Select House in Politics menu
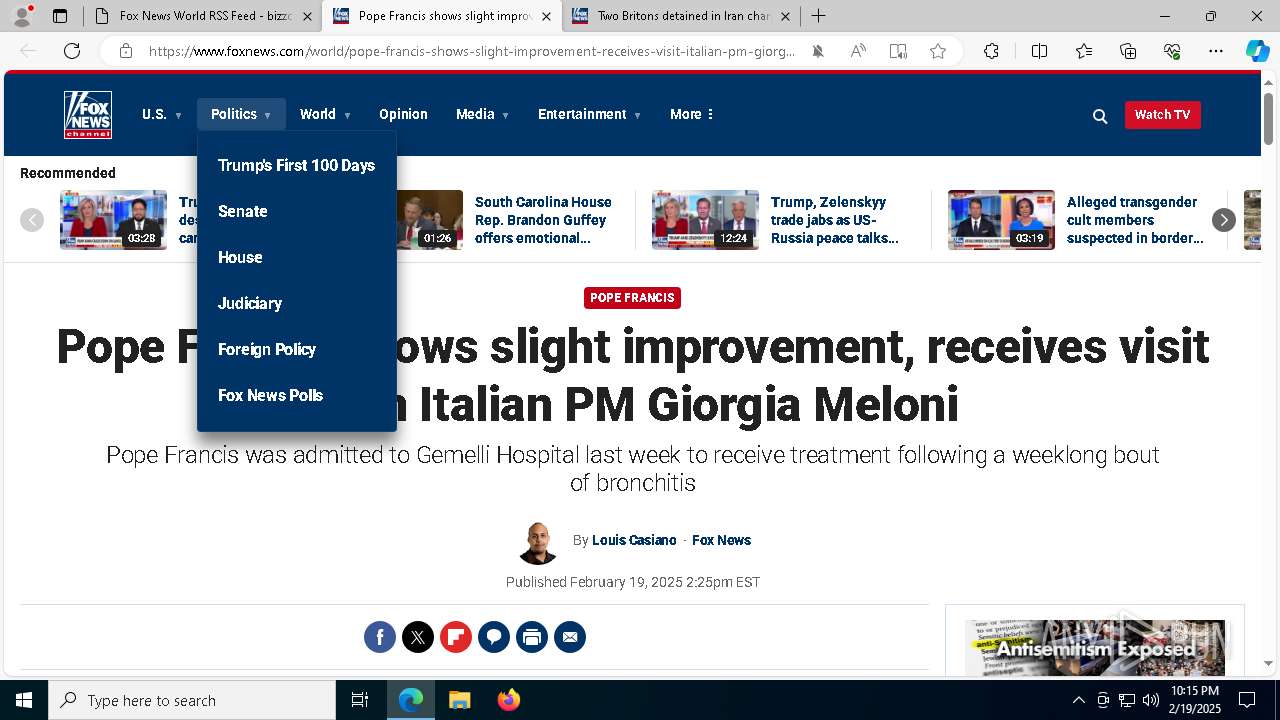1280x720 pixels. pos(240,258)
